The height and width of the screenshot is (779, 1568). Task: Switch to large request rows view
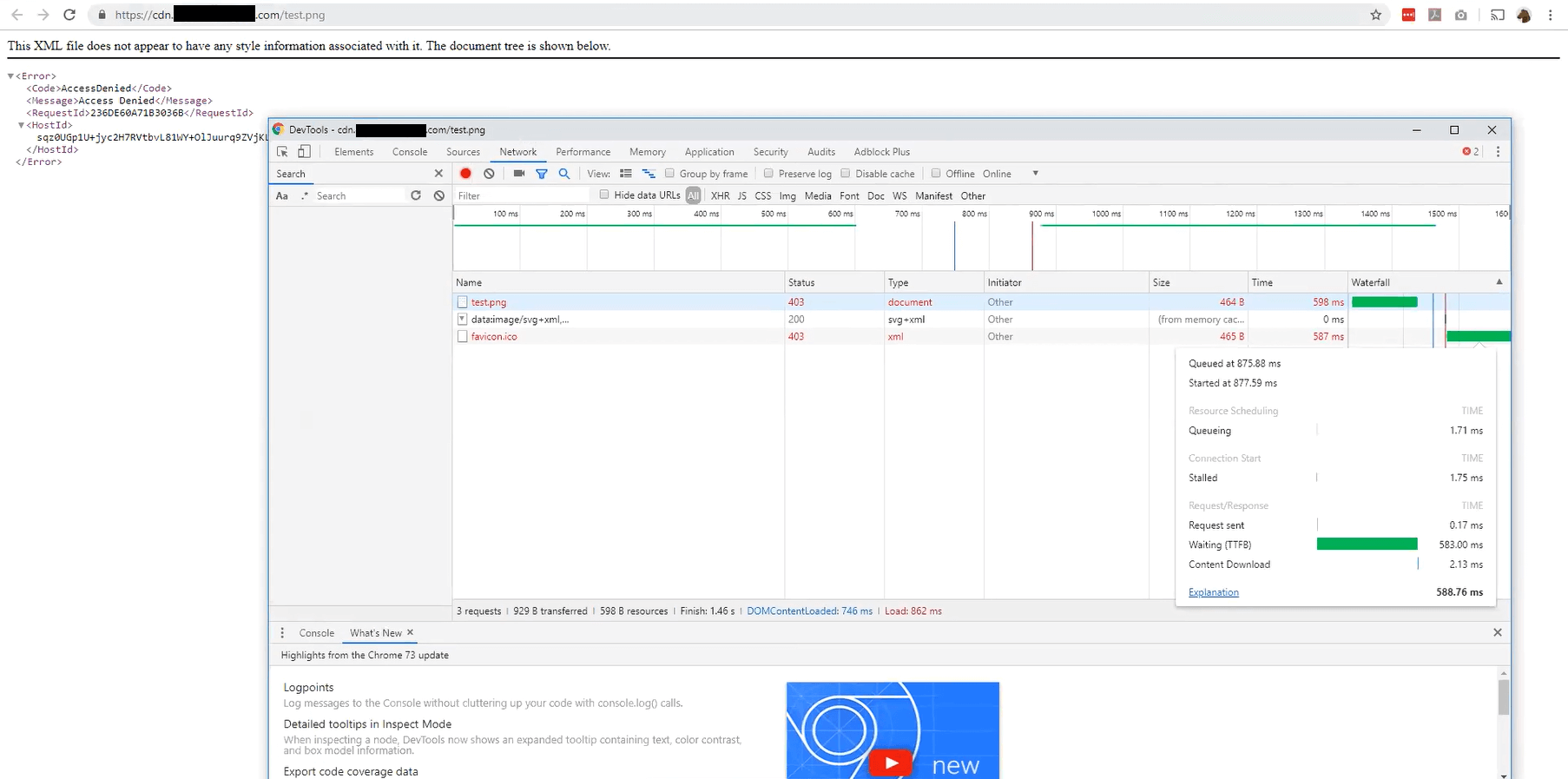[x=625, y=174]
